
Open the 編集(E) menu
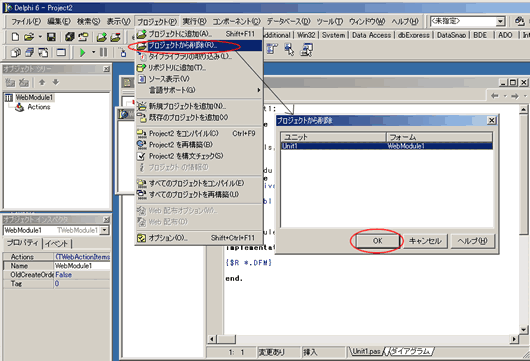pos(58,22)
